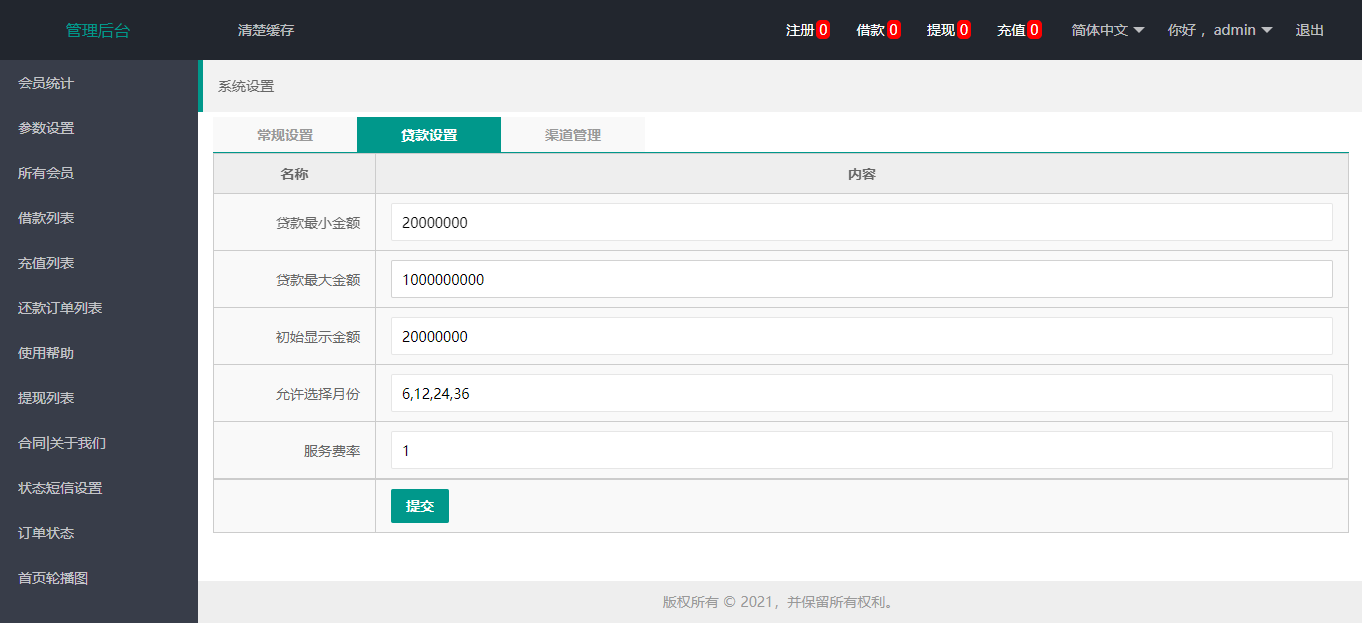Switch to the 常规设置 tab

(285, 135)
